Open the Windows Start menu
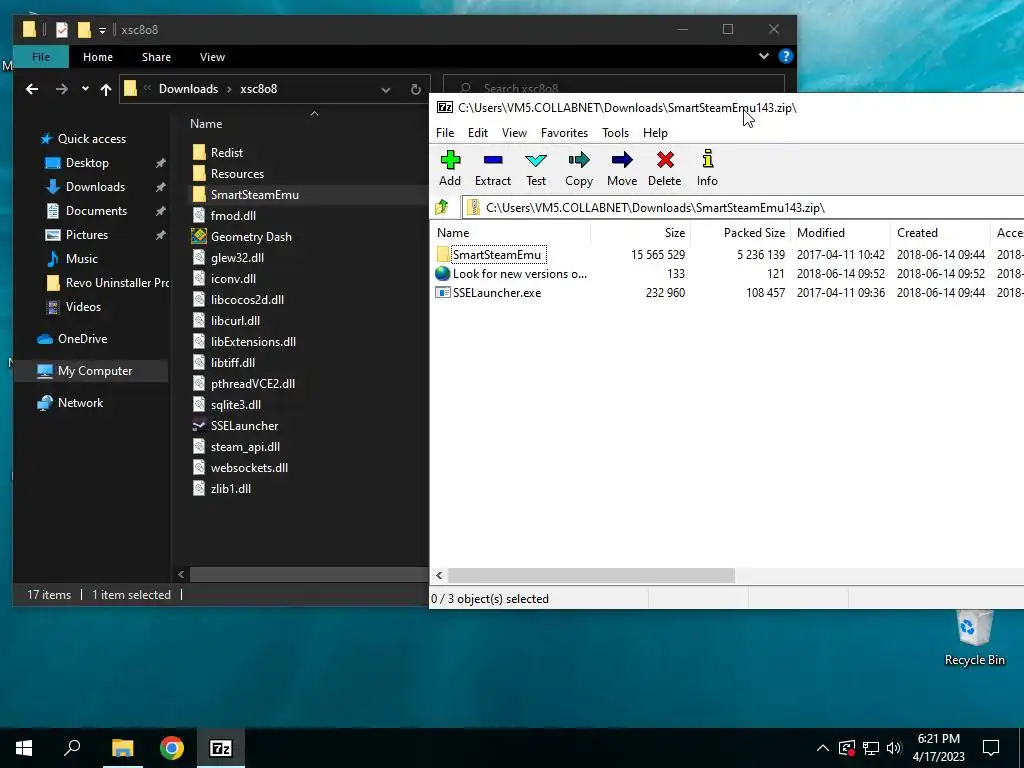Viewport: 1024px width, 768px height. (24, 748)
